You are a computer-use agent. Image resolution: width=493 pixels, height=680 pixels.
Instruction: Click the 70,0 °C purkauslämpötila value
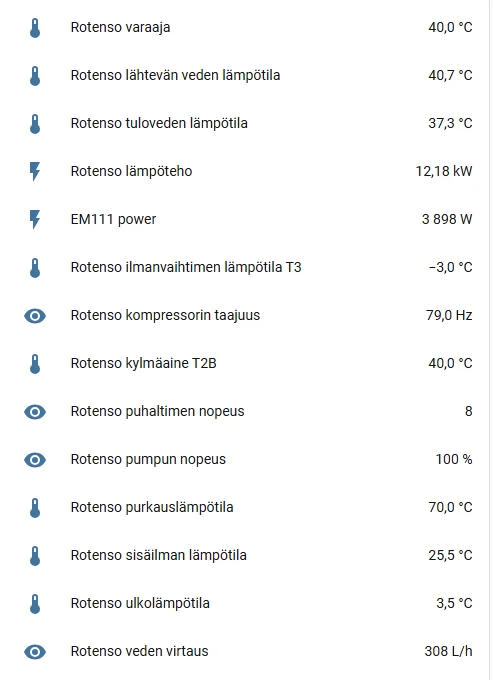[450, 507]
